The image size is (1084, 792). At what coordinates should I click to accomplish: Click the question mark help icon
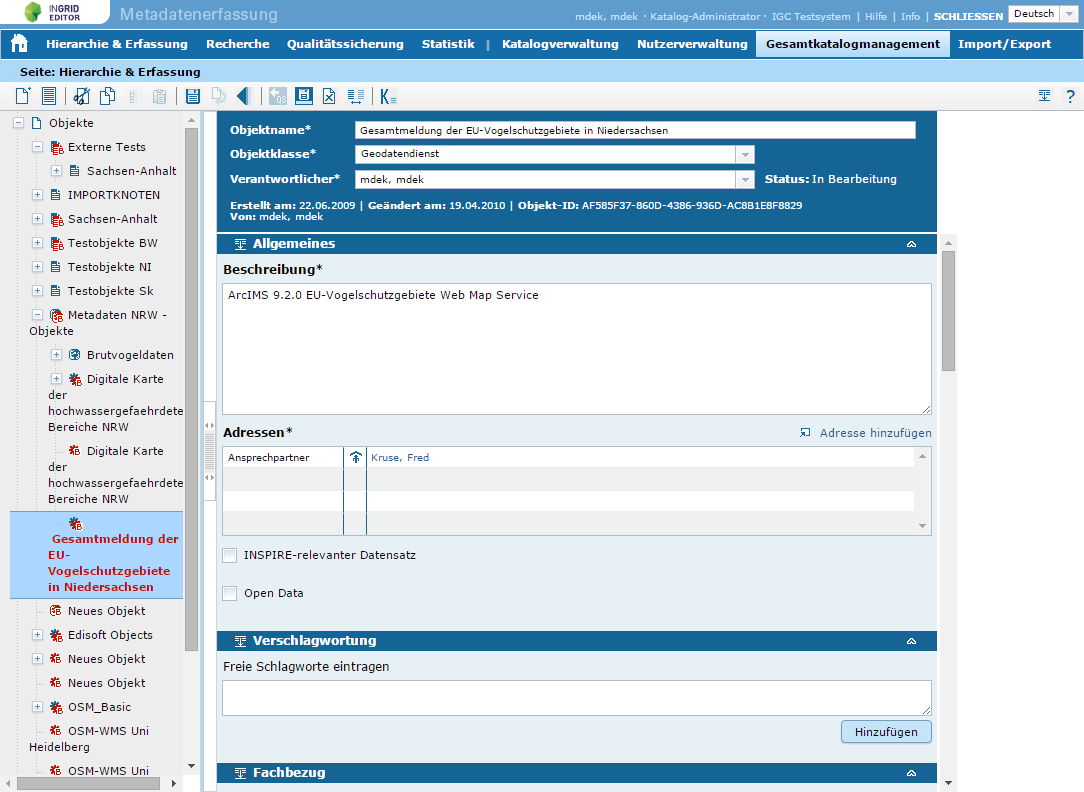[x=1070, y=96]
